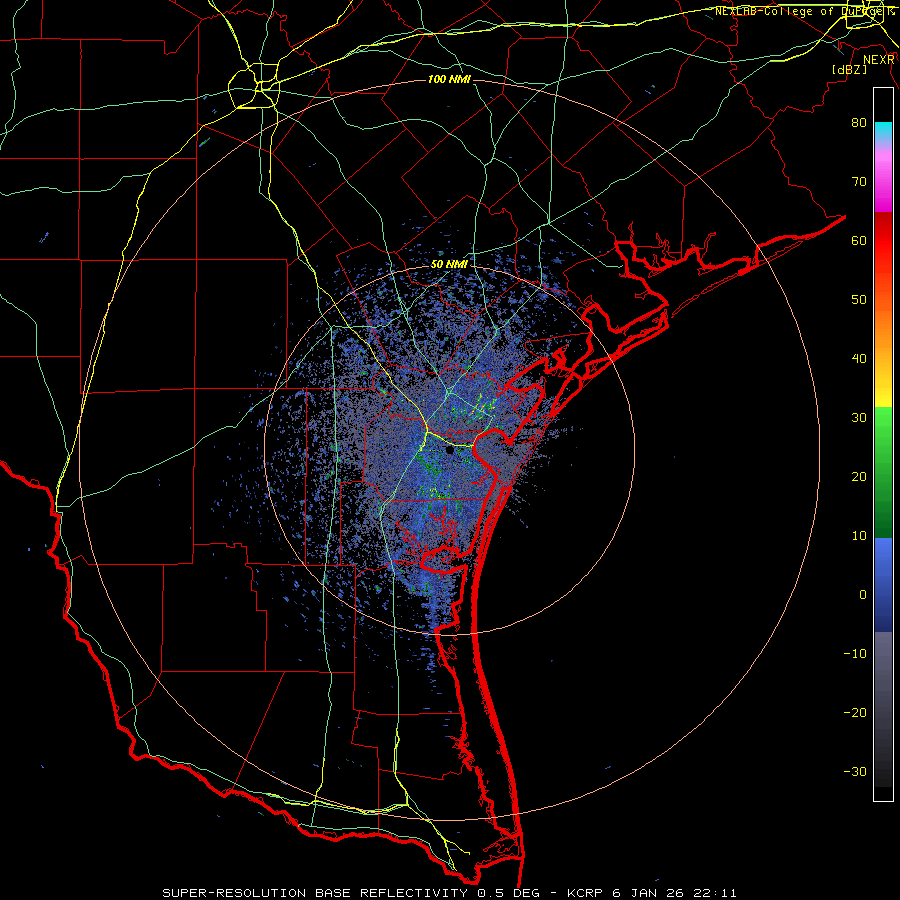
Task: Click the 60 dBZ scale label
Action: click(859, 240)
